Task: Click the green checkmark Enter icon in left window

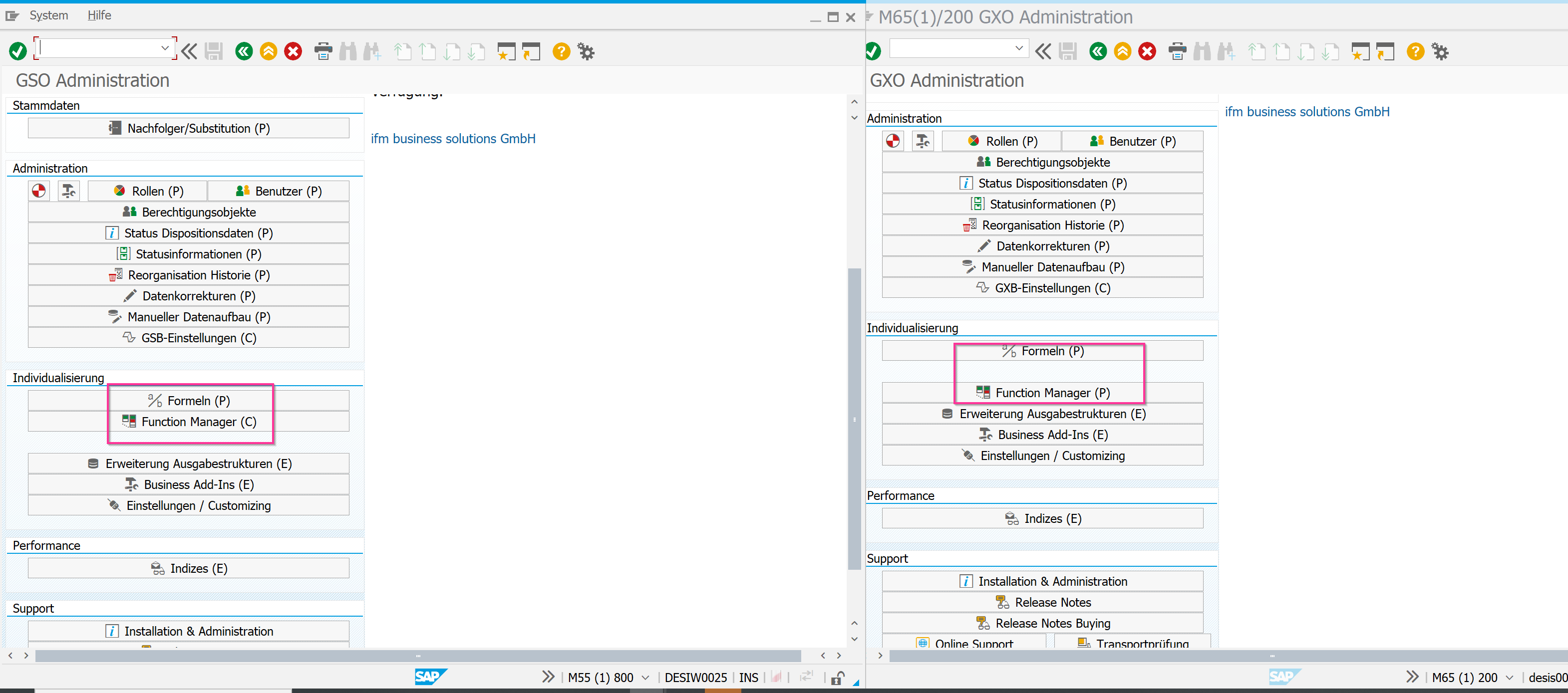Action: tap(17, 51)
